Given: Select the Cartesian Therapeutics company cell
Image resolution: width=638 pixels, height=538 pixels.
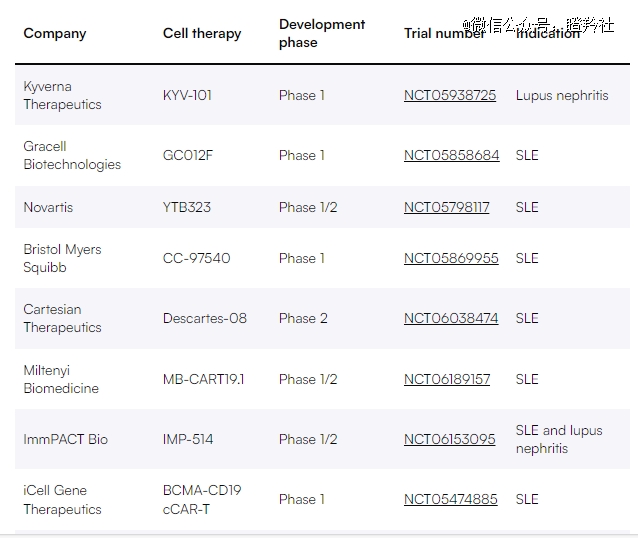Looking at the screenshot, I should click(62, 318).
